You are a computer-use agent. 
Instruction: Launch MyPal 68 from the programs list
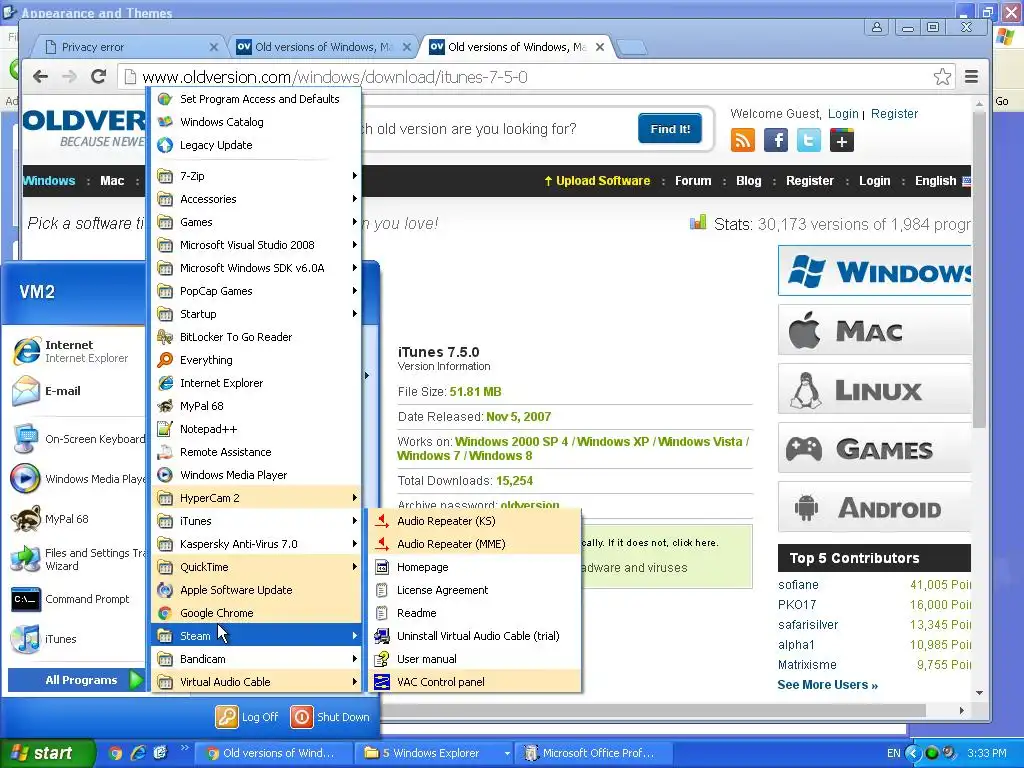pos(256,406)
